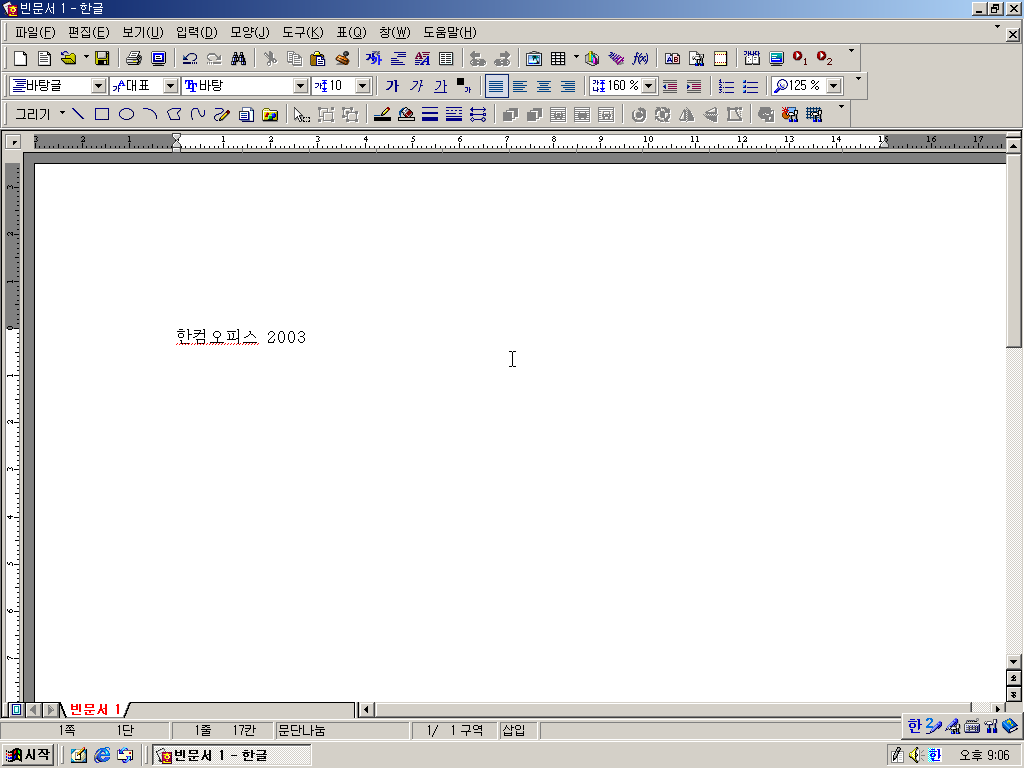Open line color pencil tool
Viewport: 1024px width, 768px height.
383,115
